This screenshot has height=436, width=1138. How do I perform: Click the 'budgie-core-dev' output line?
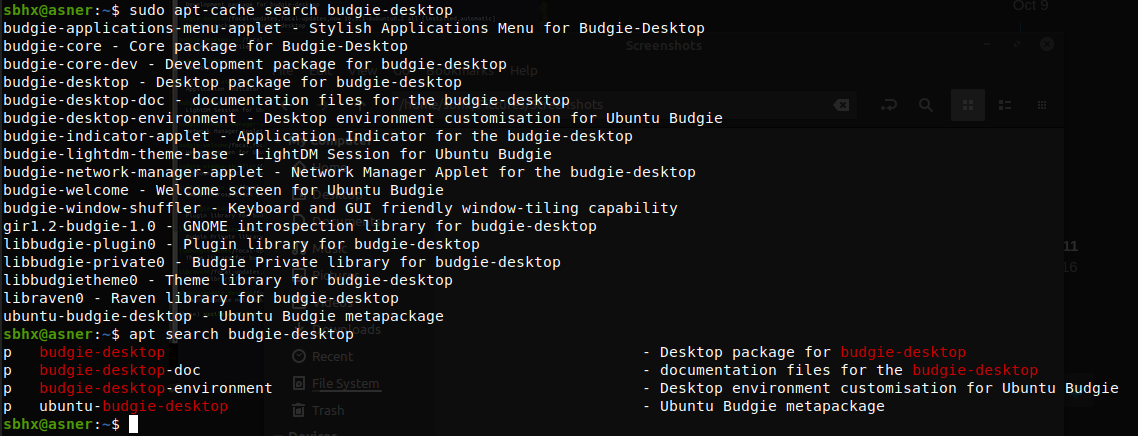(255, 65)
